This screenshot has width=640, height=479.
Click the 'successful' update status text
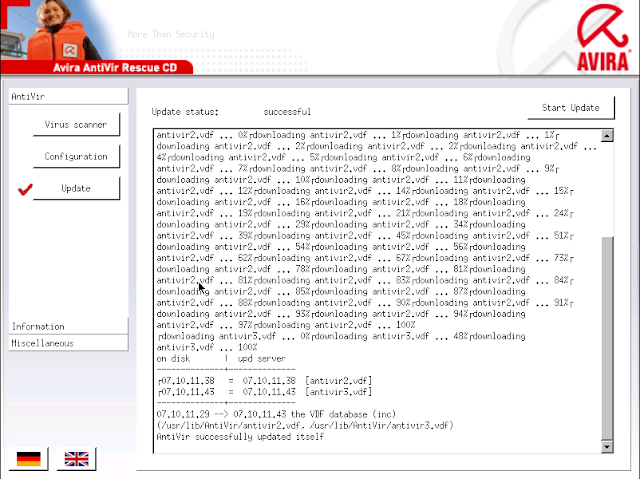287,112
